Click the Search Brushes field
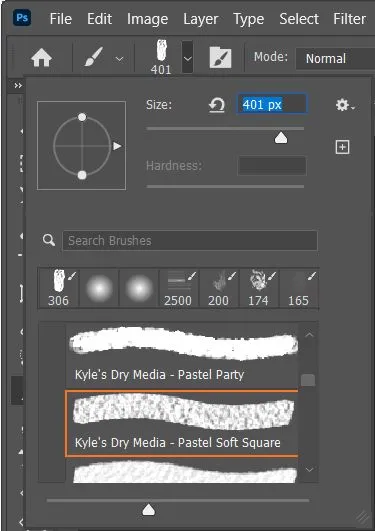375x531 pixels. coord(190,241)
